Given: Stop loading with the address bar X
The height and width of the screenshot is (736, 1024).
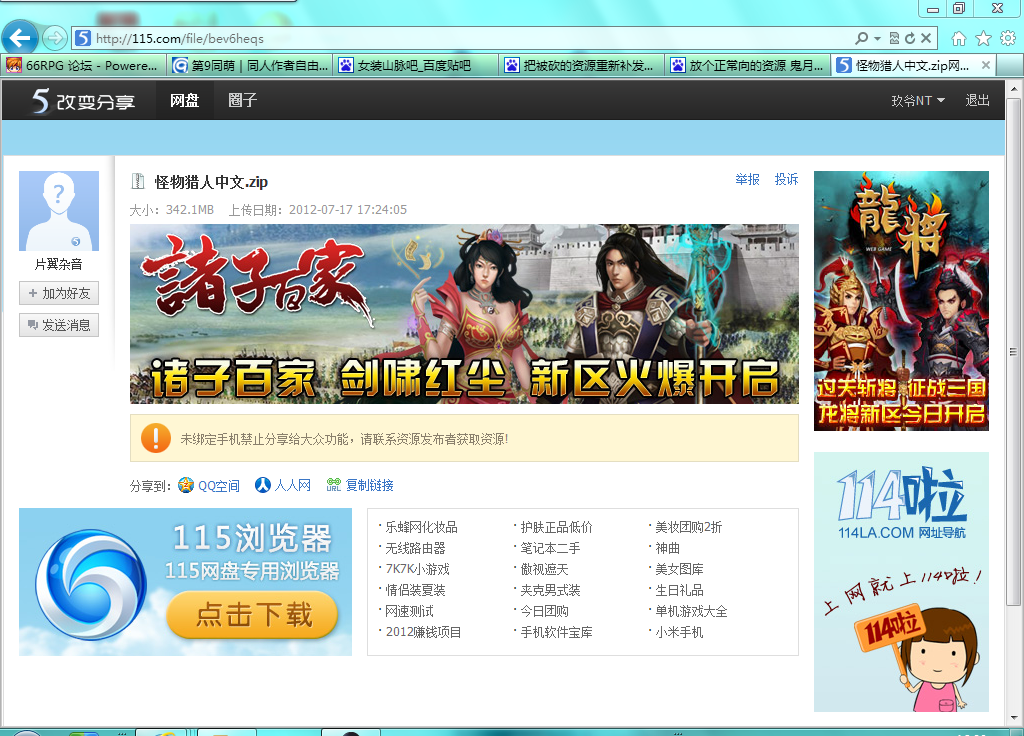Looking at the screenshot, I should [x=926, y=39].
